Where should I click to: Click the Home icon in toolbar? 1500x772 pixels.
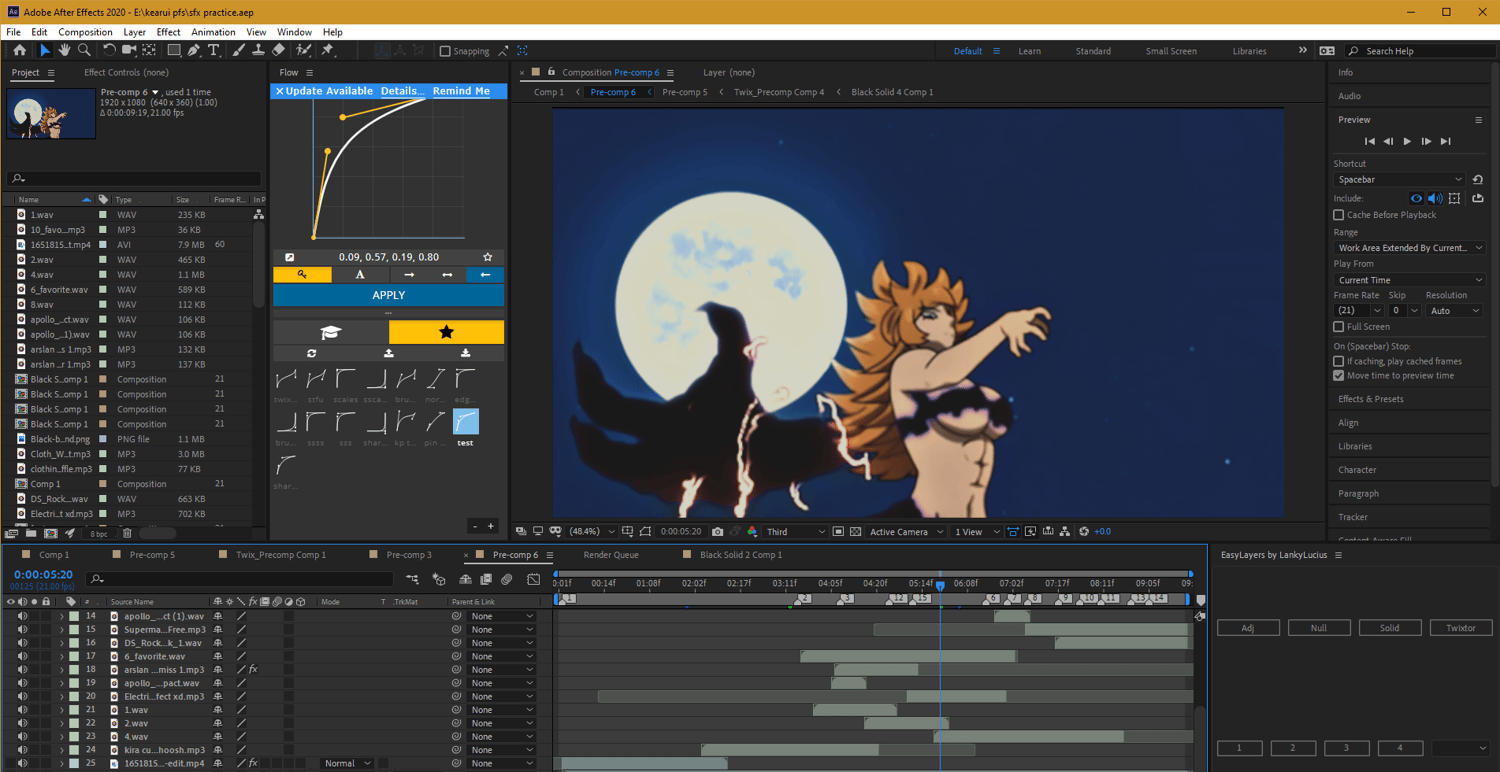pyautogui.click(x=19, y=50)
